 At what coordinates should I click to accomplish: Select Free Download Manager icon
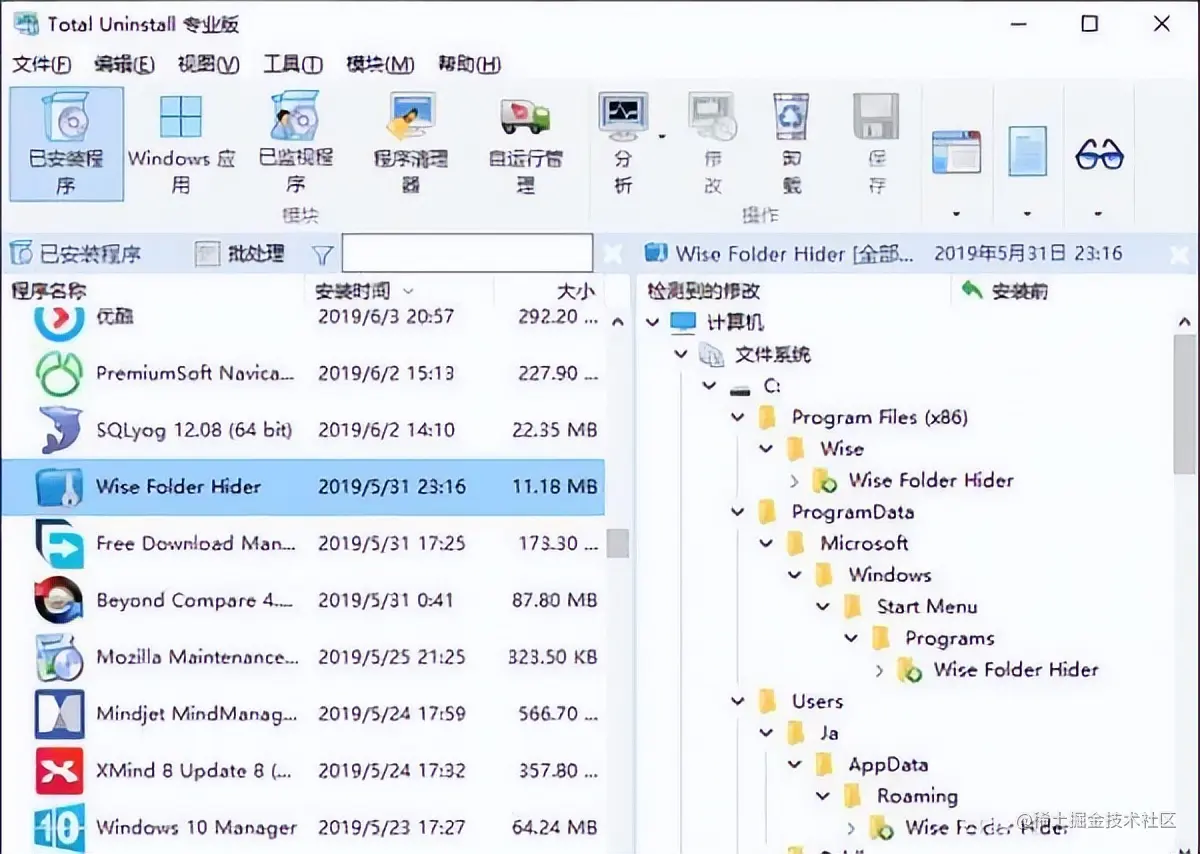[x=58, y=544]
